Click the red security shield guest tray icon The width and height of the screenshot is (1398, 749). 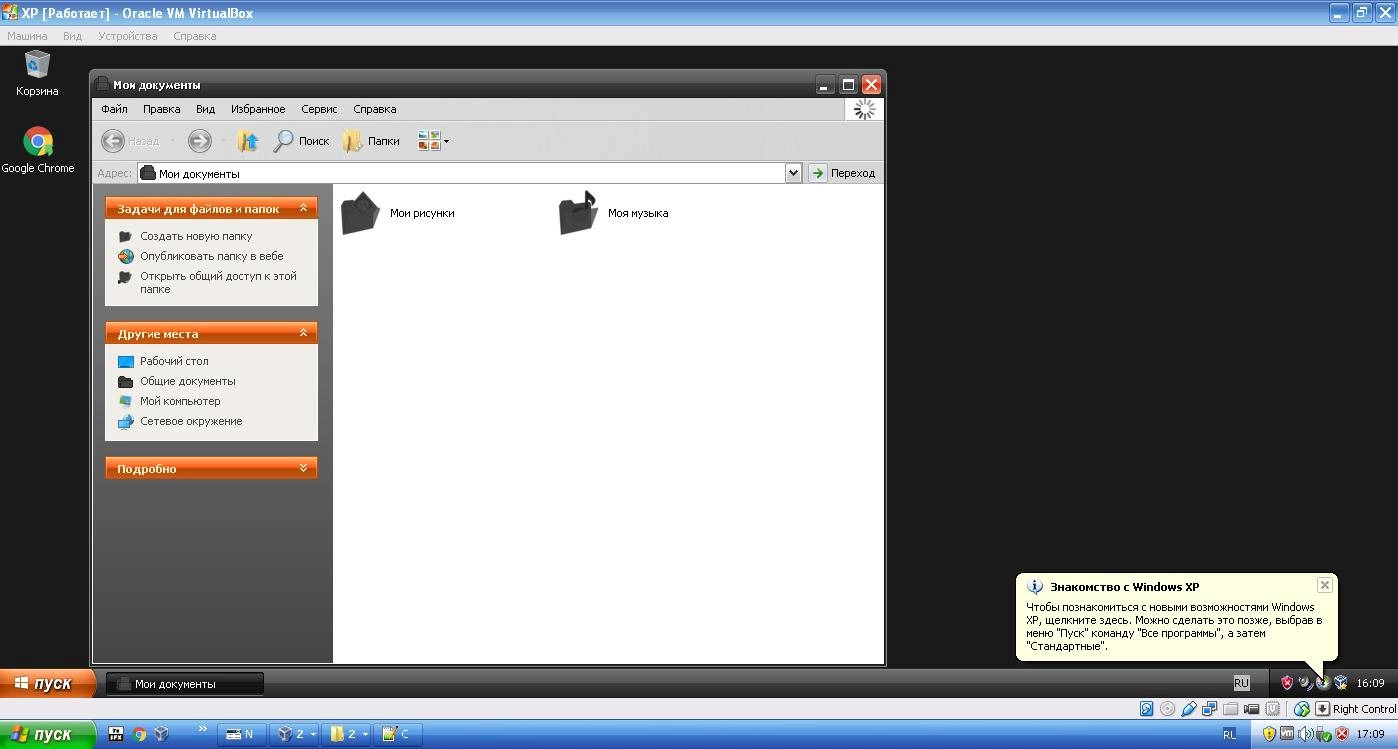coord(1287,683)
